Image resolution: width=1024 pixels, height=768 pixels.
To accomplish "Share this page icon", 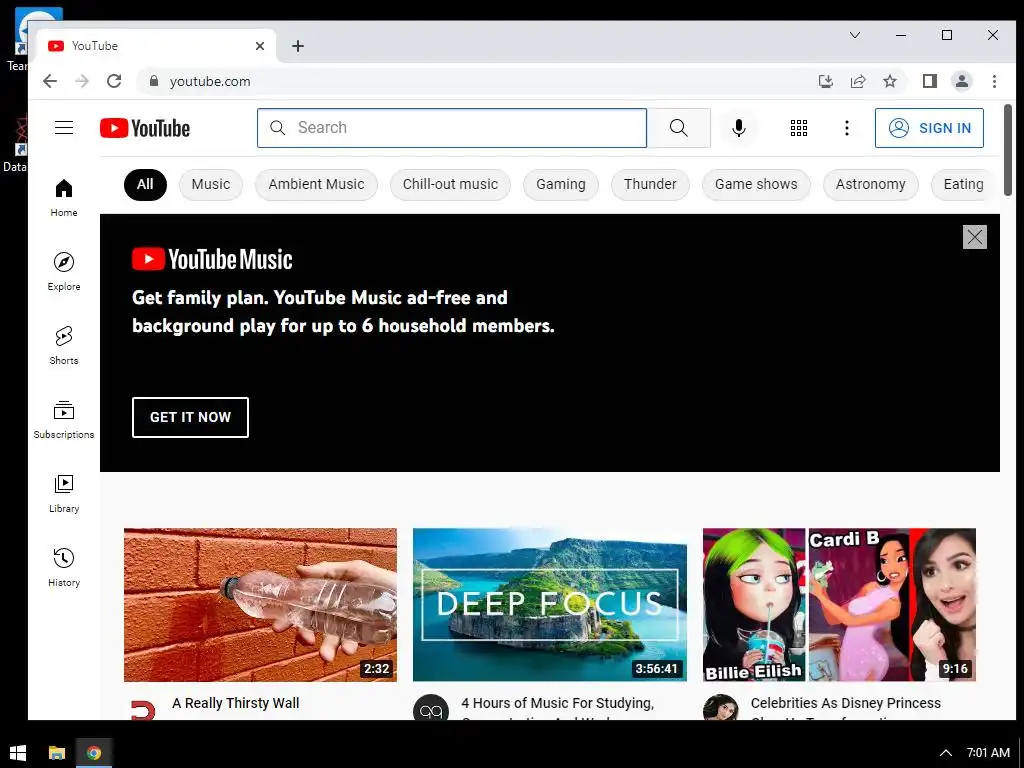I will [857, 81].
